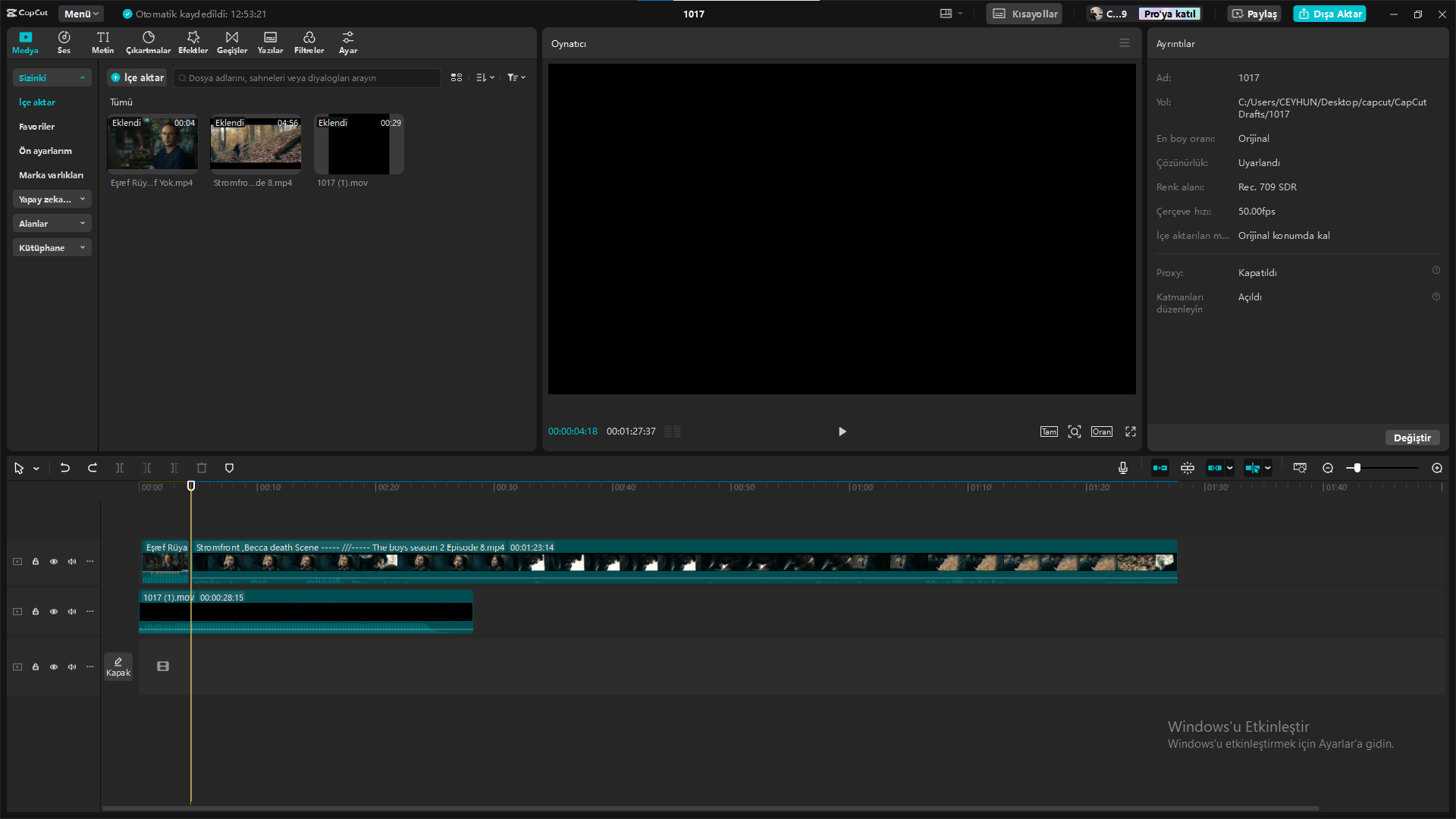Open the preview axis dropdown arrow
1456x819 pixels.
[1268, 468]
